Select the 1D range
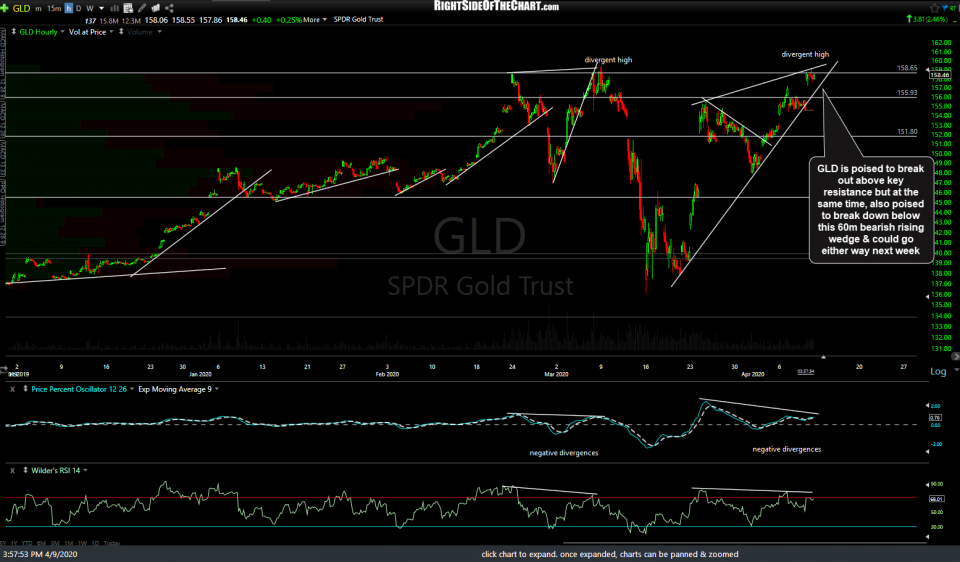This screenshot has width=960, height=562. coord(96,544)
